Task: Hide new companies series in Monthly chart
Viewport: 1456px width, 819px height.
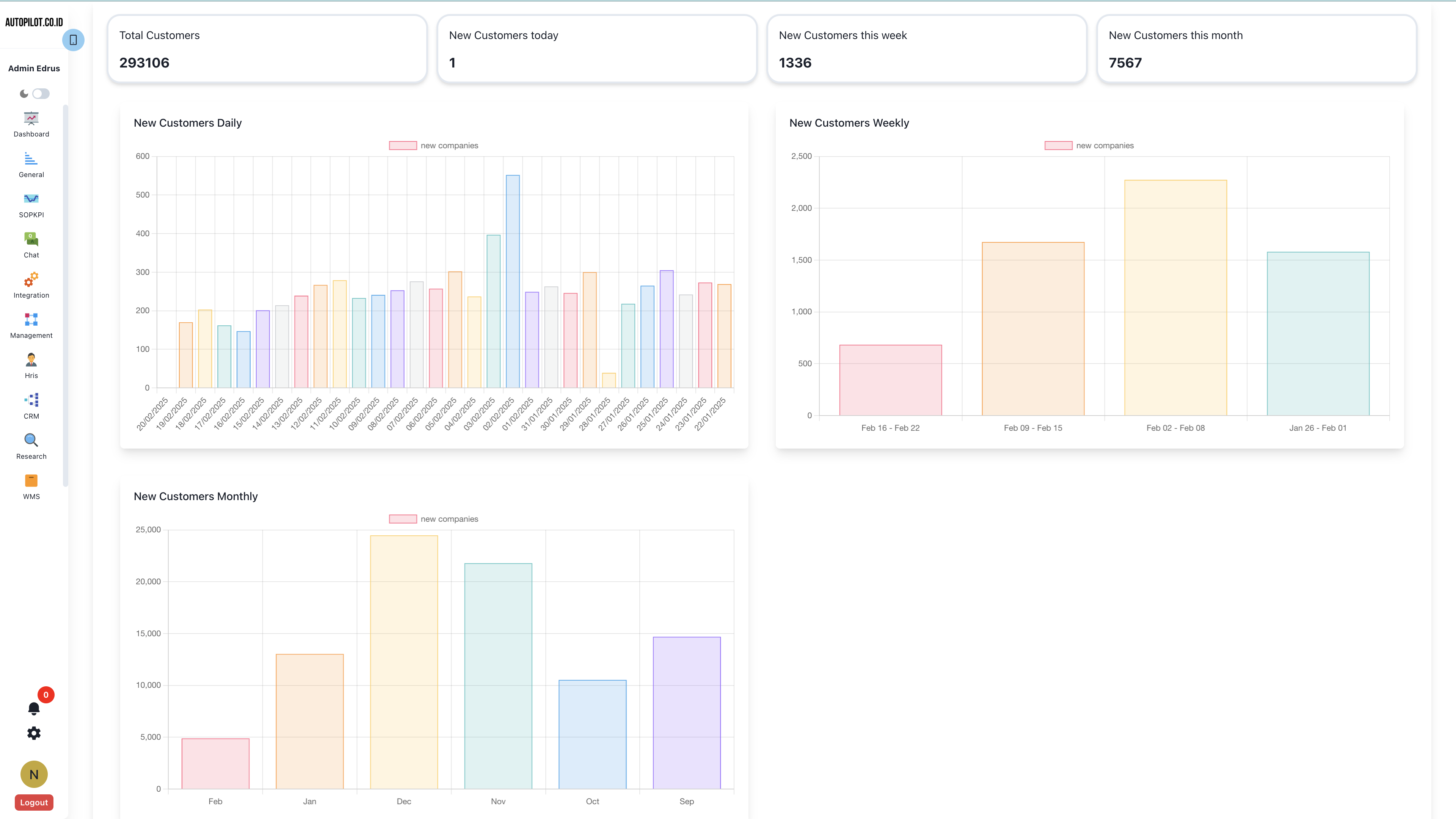Action: (403, 519)
